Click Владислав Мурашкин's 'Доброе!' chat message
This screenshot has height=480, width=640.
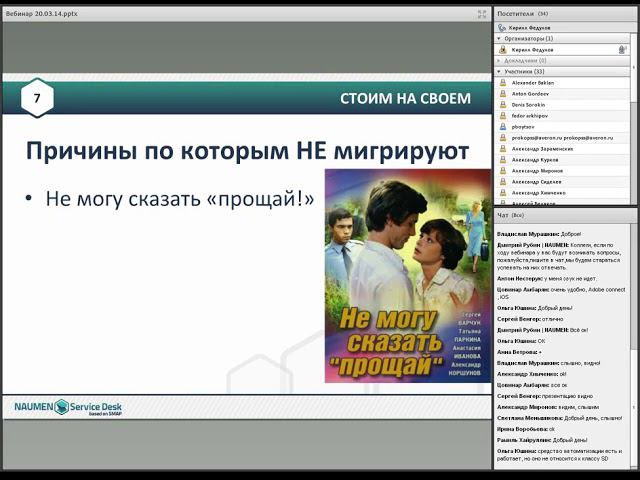[539, 234]
